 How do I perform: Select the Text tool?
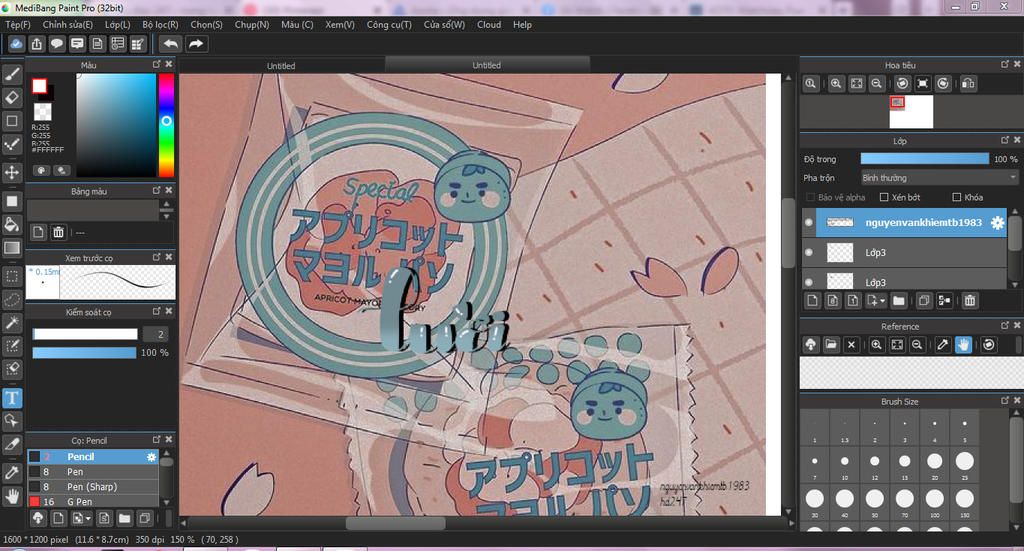coord(12,398)
